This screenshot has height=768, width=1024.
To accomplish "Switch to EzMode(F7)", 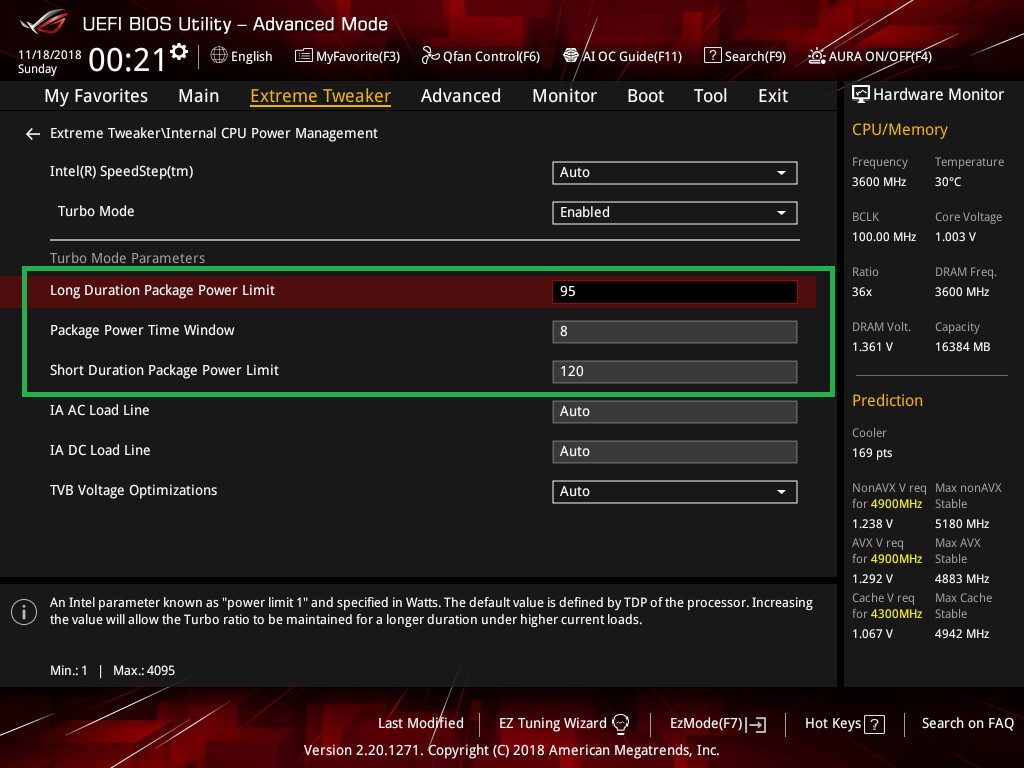I will click(707, 724).
